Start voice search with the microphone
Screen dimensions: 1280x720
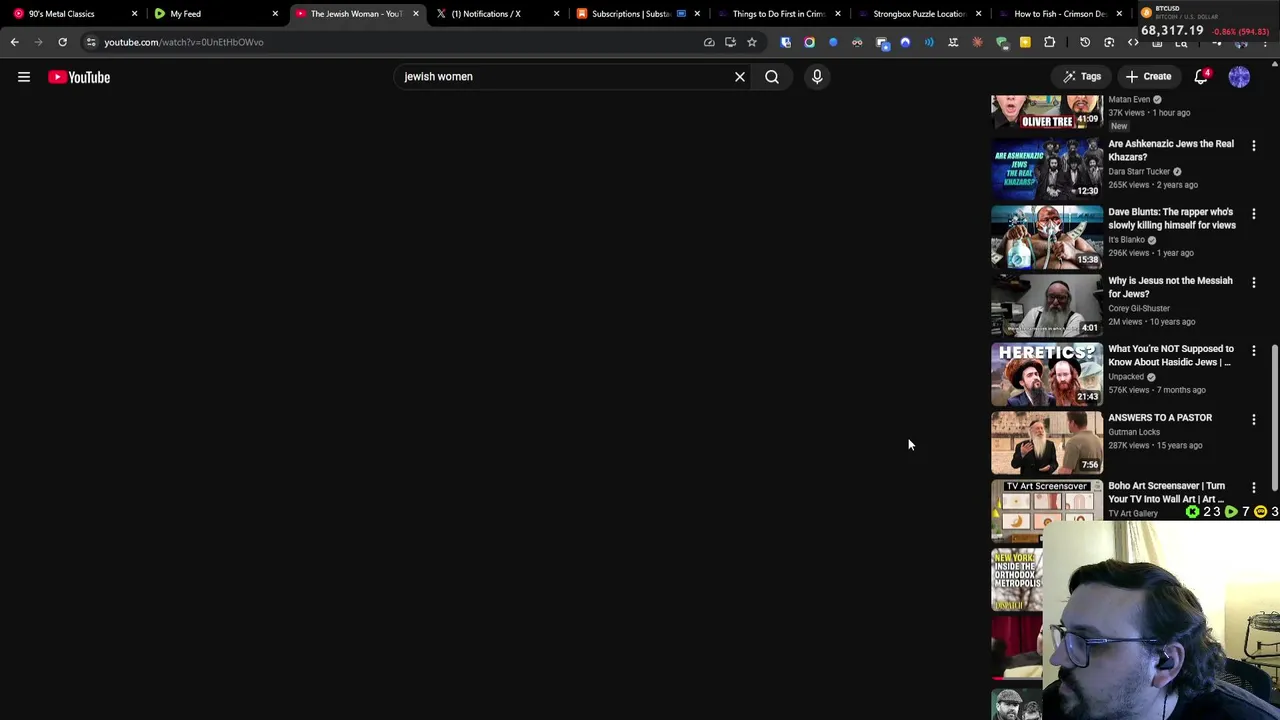coord(817,77)
